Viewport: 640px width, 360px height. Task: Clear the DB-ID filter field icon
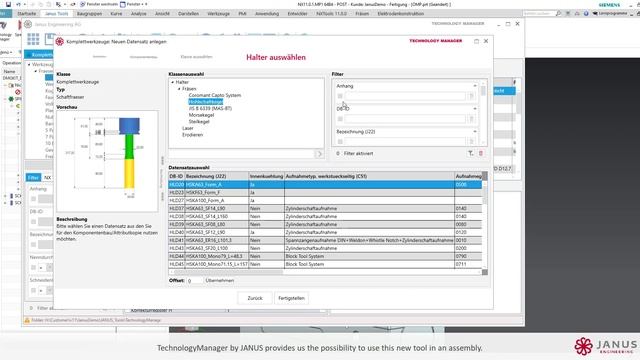(x=471, y=119)
